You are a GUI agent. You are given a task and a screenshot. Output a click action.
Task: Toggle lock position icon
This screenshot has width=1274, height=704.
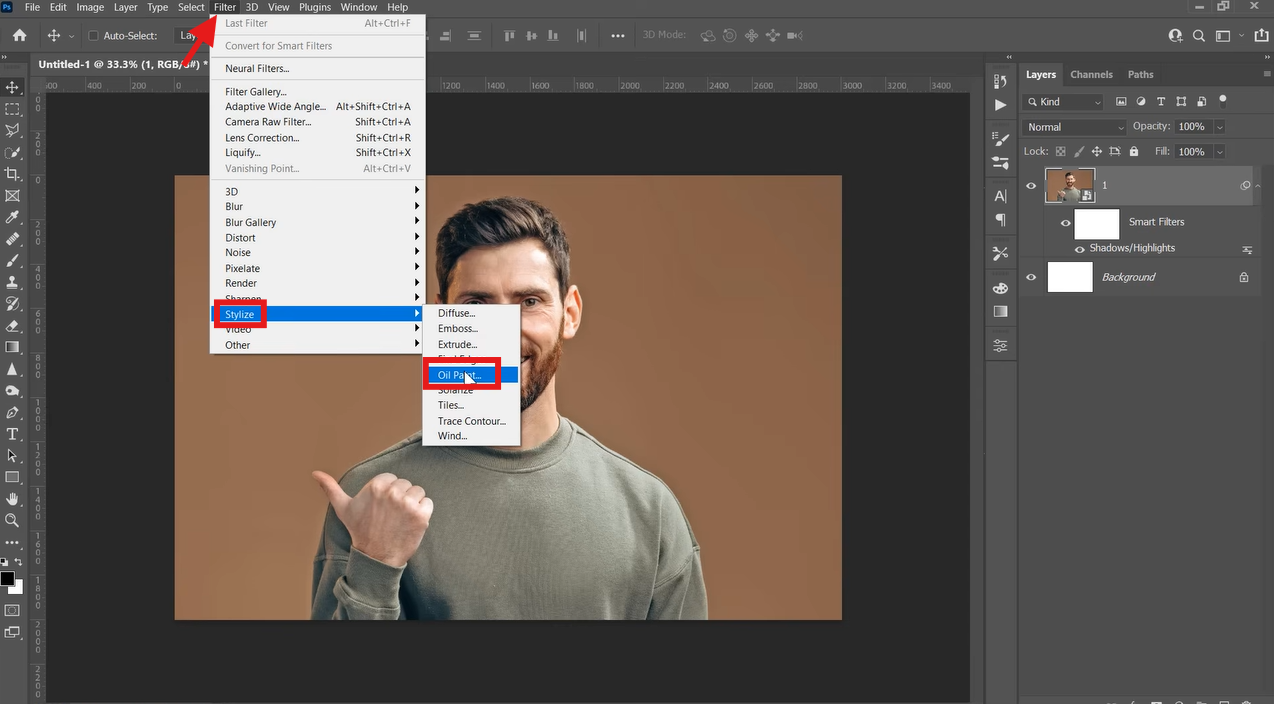point(1097,152)
